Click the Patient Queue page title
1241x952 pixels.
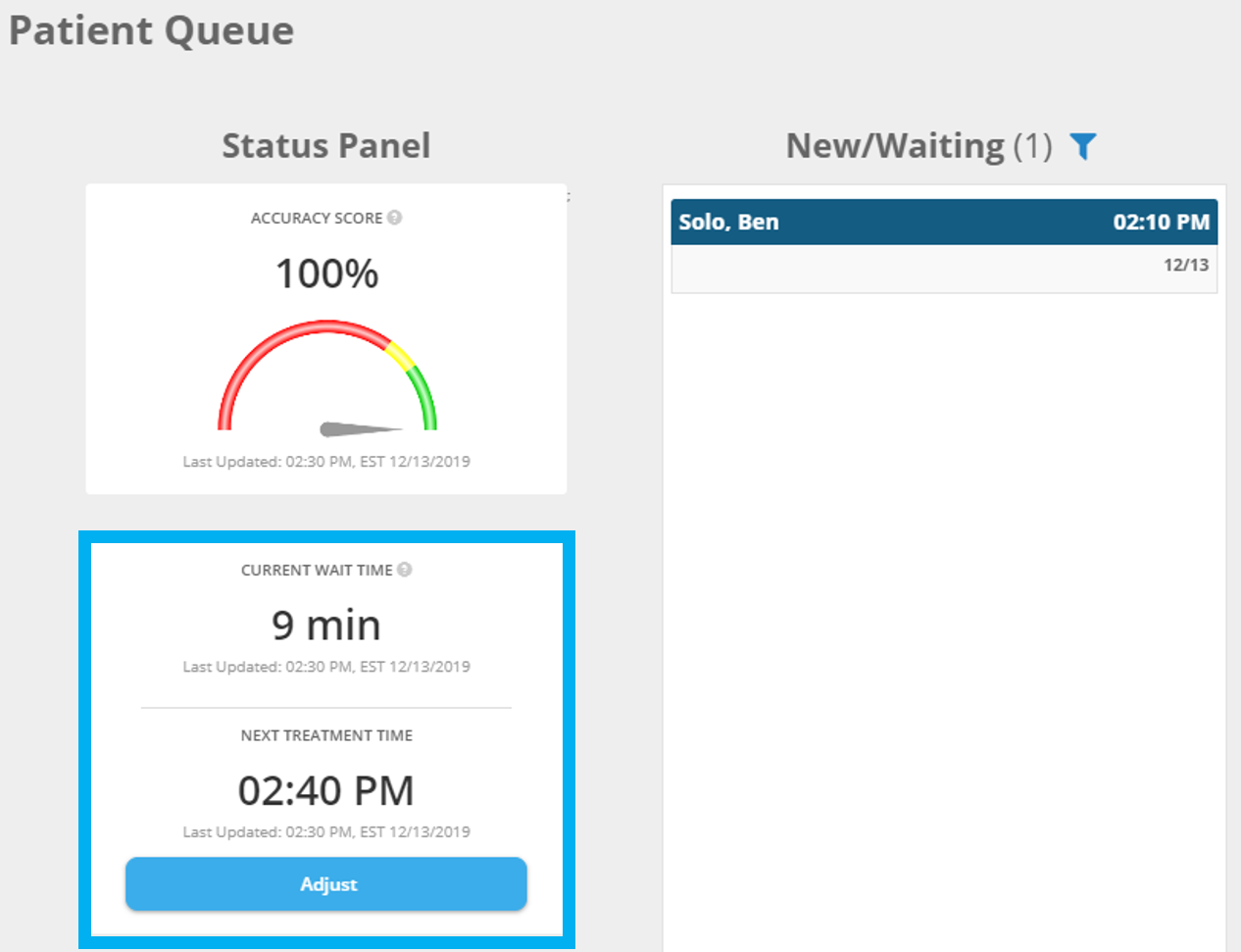(152, 30)
